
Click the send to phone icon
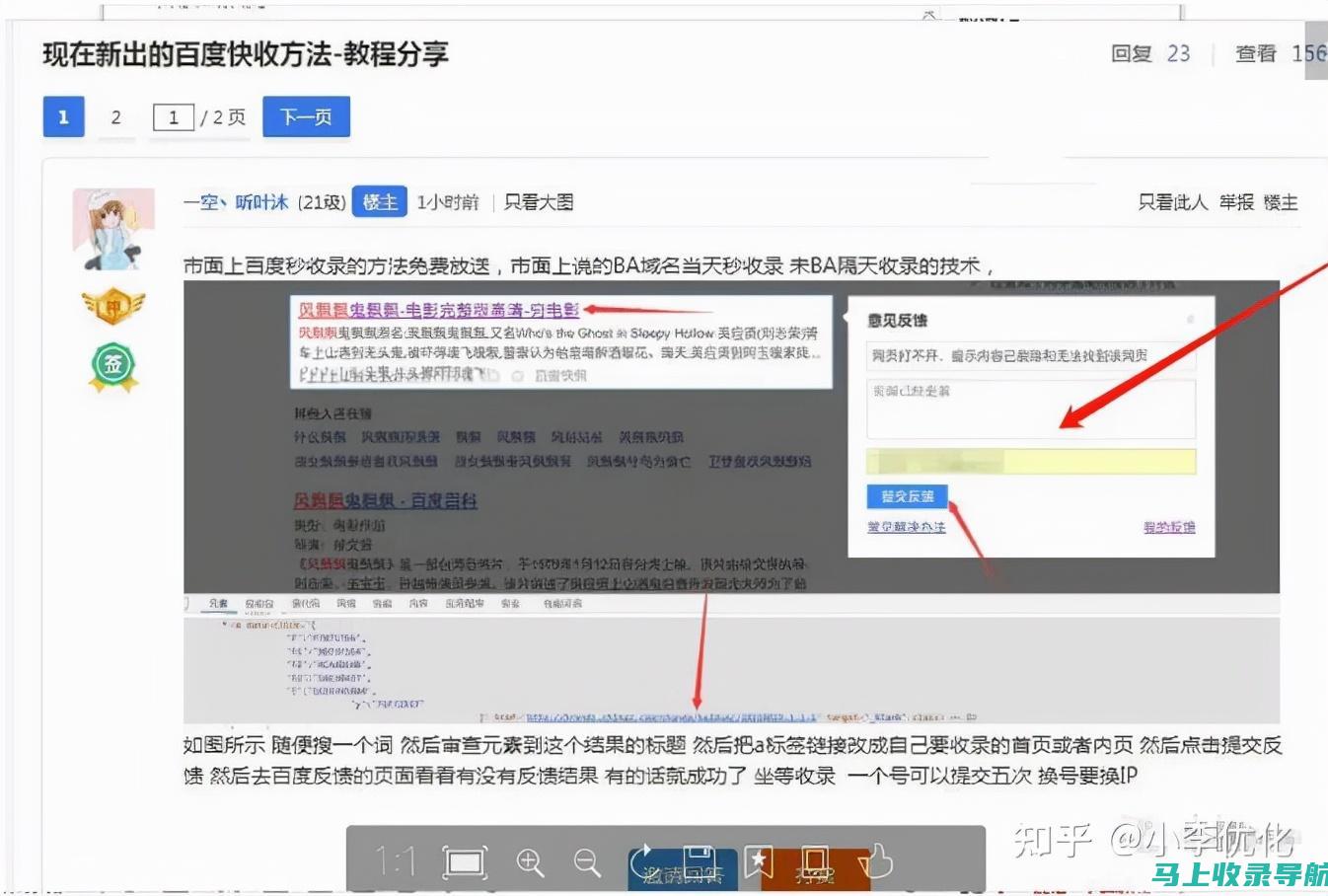[x=815, y=861]
